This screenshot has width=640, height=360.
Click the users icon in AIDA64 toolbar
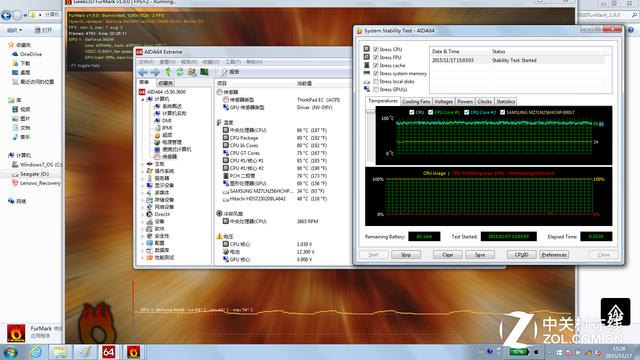(x=192, y=72)
